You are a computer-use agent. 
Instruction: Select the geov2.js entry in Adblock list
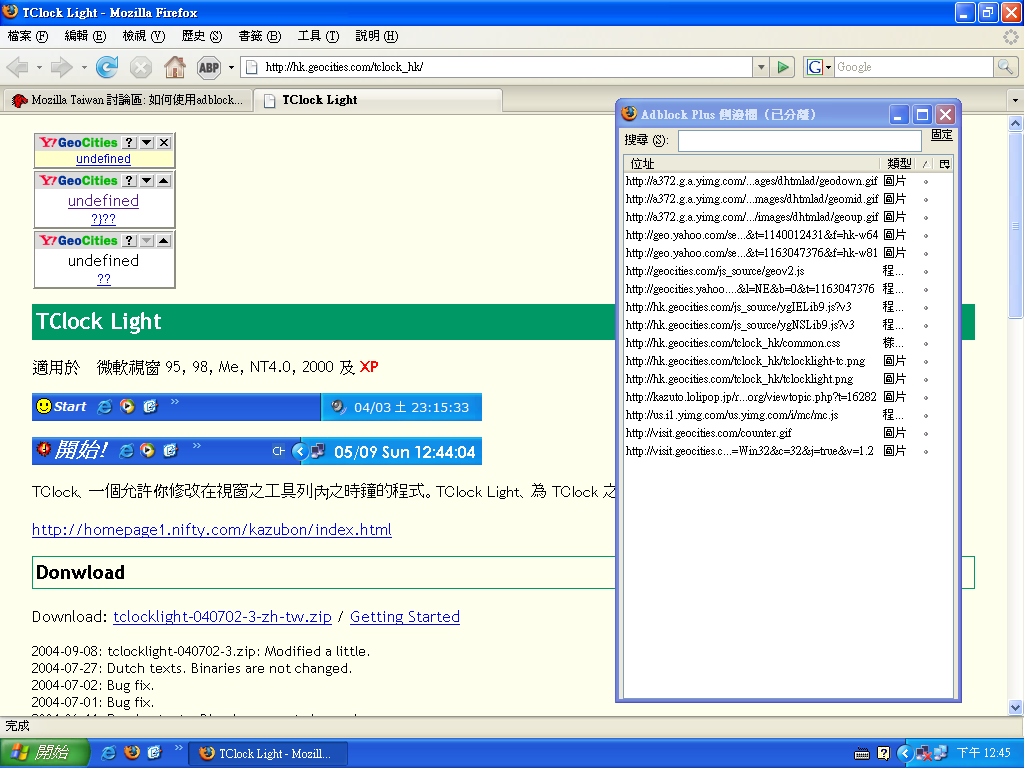click(715, 271)
